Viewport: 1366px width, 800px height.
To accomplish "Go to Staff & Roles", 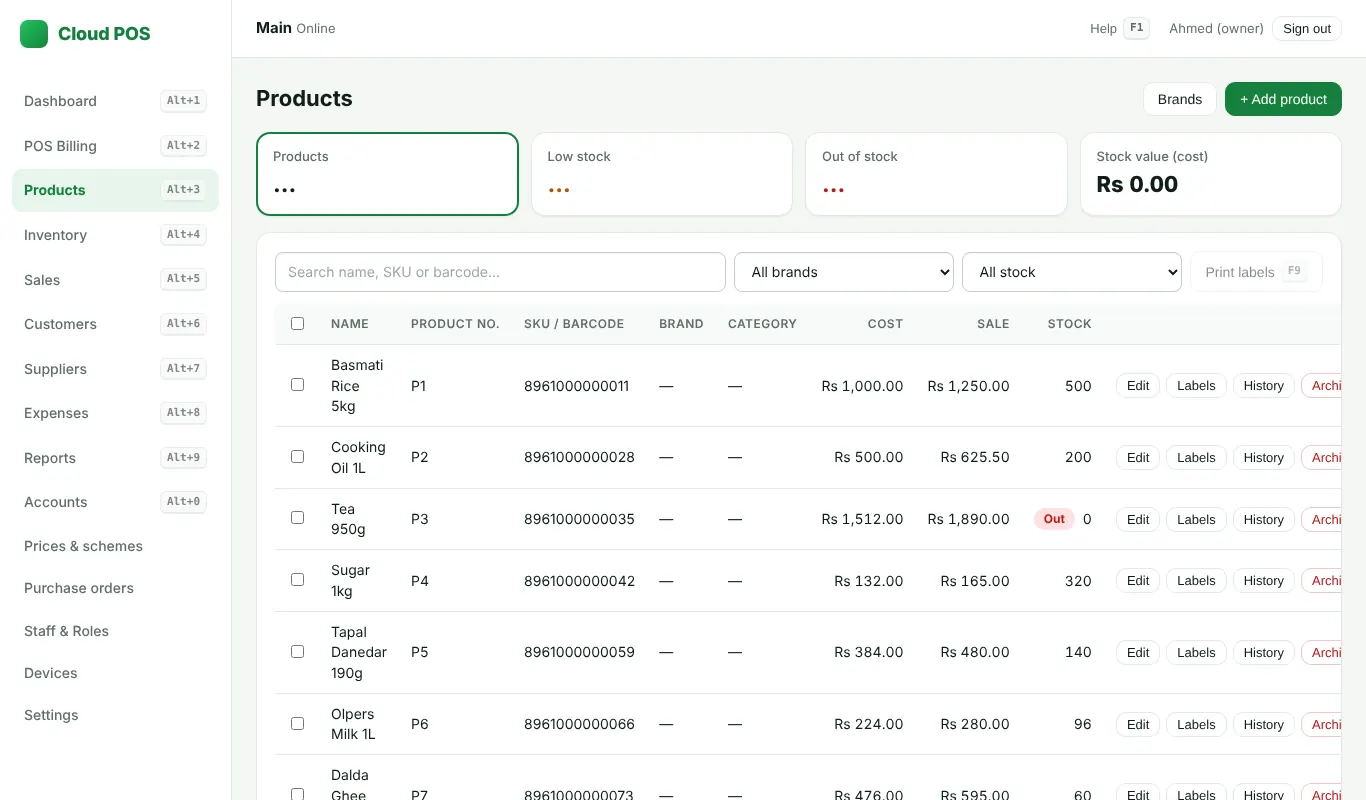I will pos(115,631).
